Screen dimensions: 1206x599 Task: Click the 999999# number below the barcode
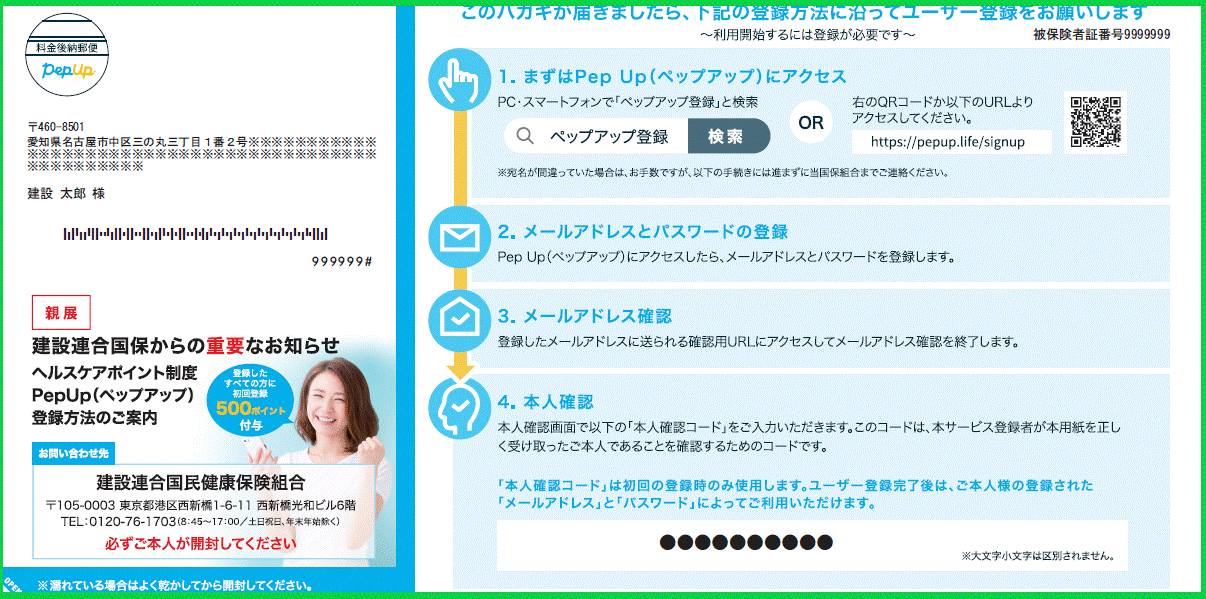tap(342, 261)
